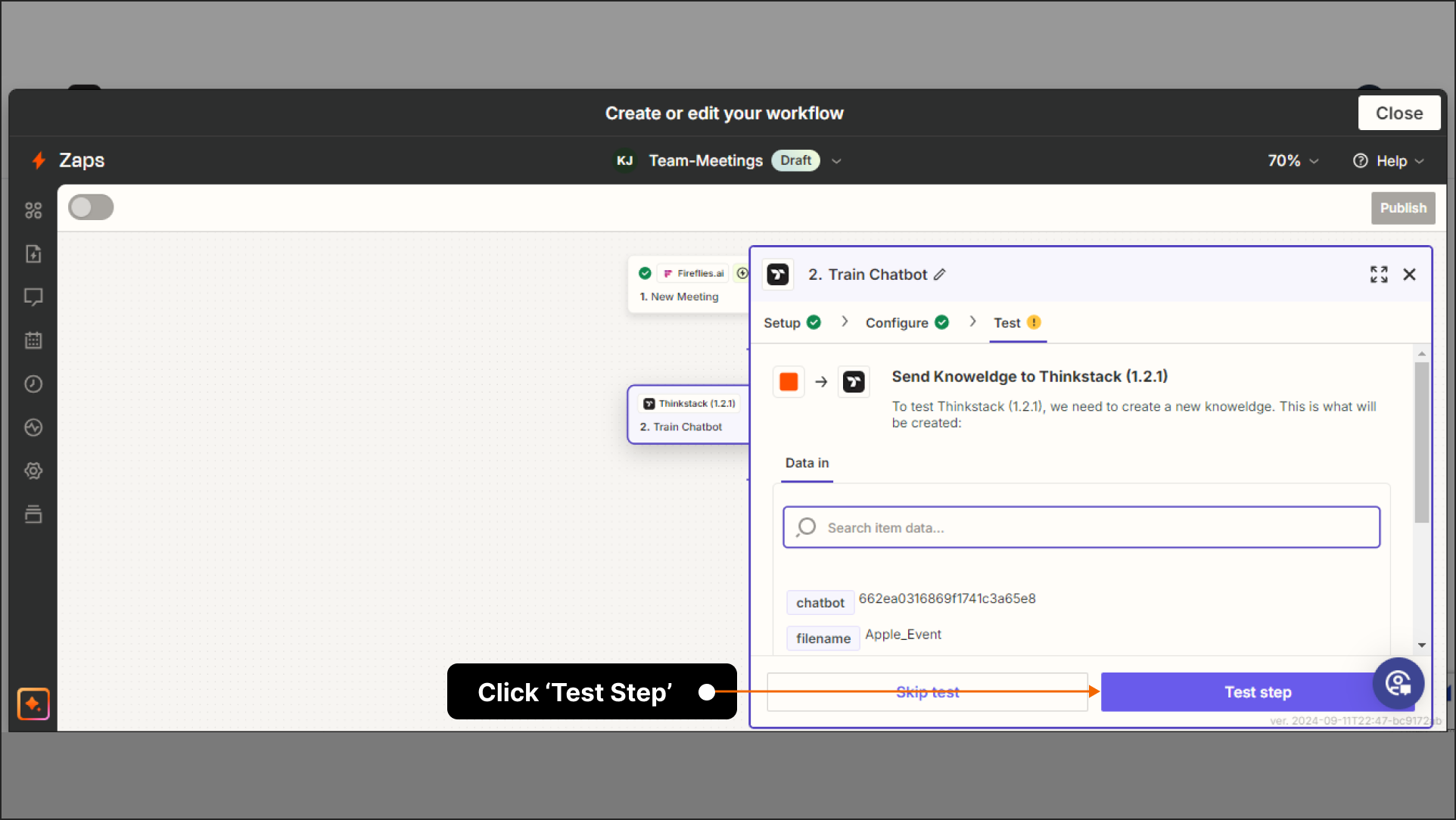Open the file upload icon in sidebar
1456x820 pixels.
coord(33,254)
